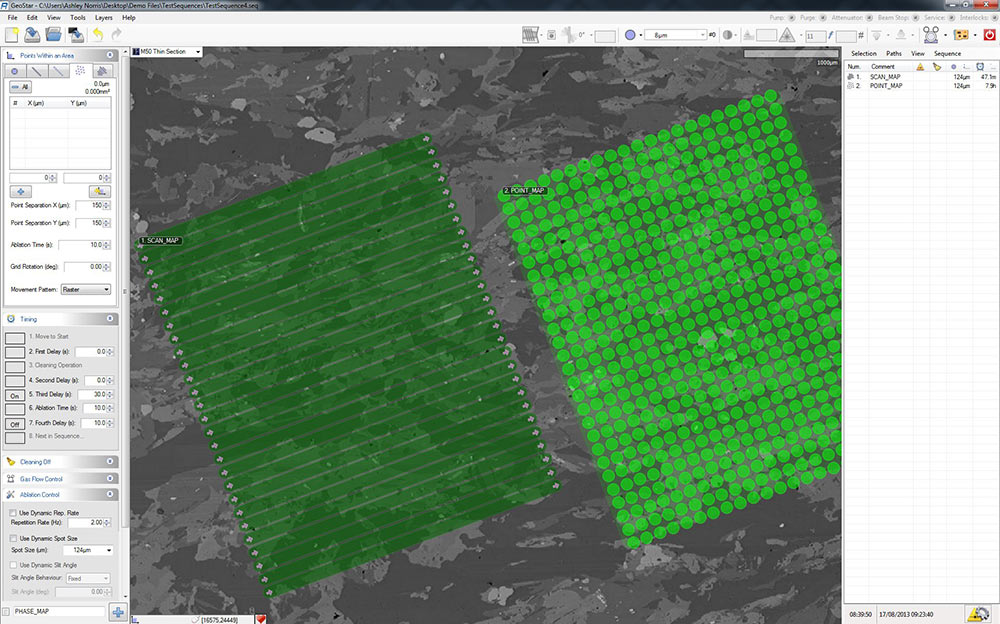Enable Use Dynamic Rep. Rate checkbox
The width and height of the screenshot is (1000, 624).
[x=12, y=513]
